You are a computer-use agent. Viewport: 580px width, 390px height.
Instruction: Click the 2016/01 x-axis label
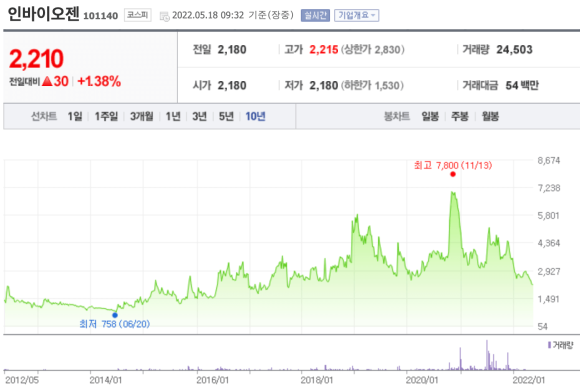(213, 380)
